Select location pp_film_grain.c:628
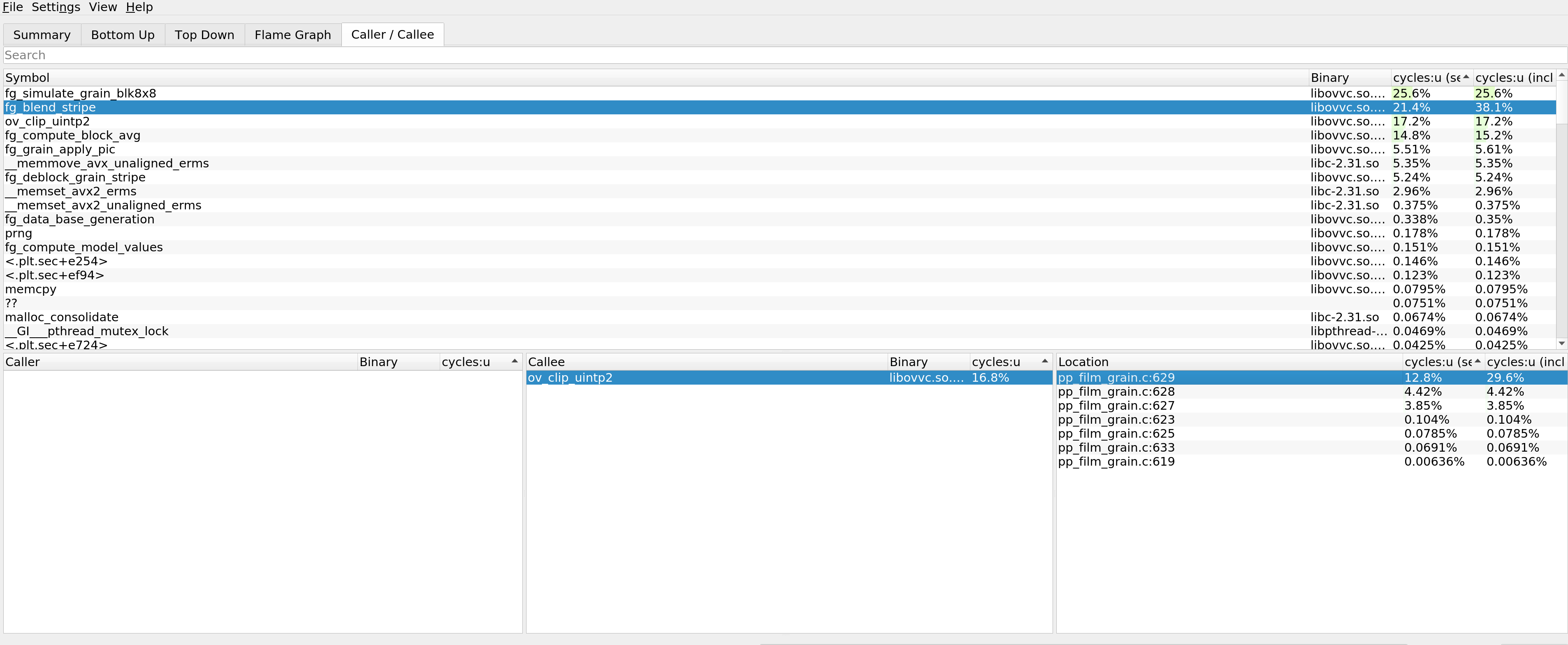Viewport: 1568px width, 645px height. 1116,392
